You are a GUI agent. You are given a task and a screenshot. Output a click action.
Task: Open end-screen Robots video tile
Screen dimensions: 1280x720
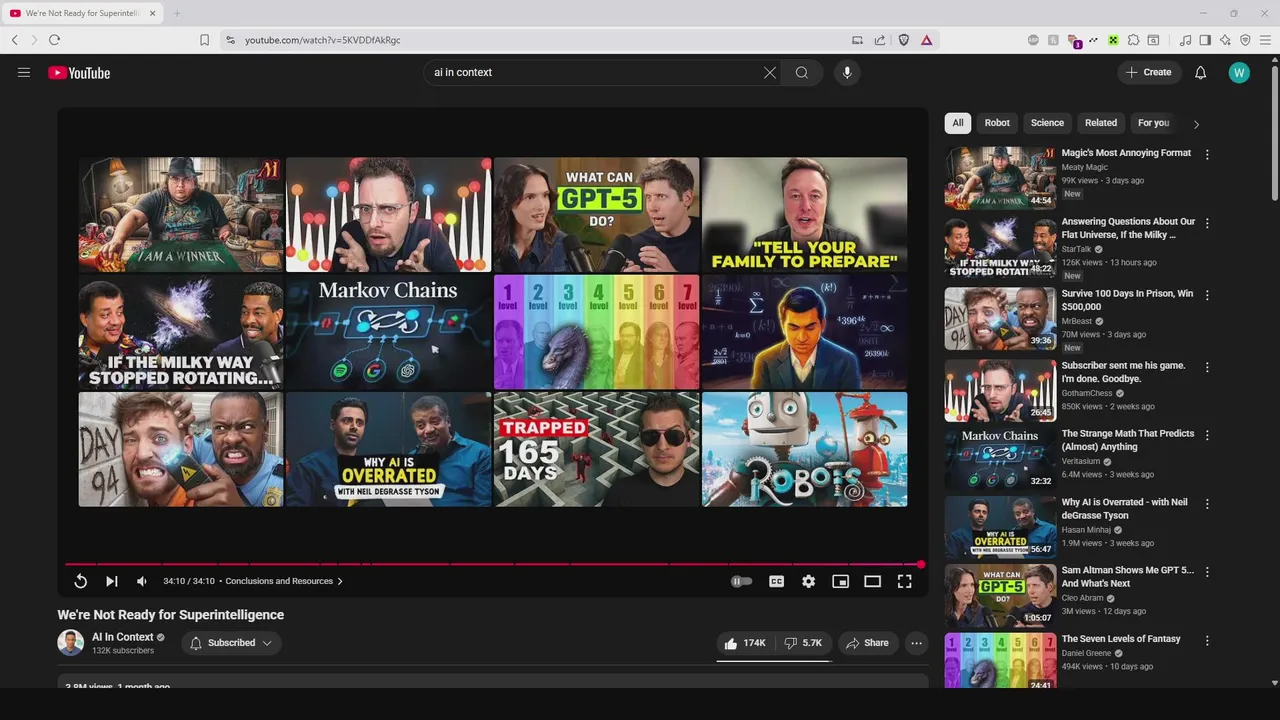[x=804, y=449]
